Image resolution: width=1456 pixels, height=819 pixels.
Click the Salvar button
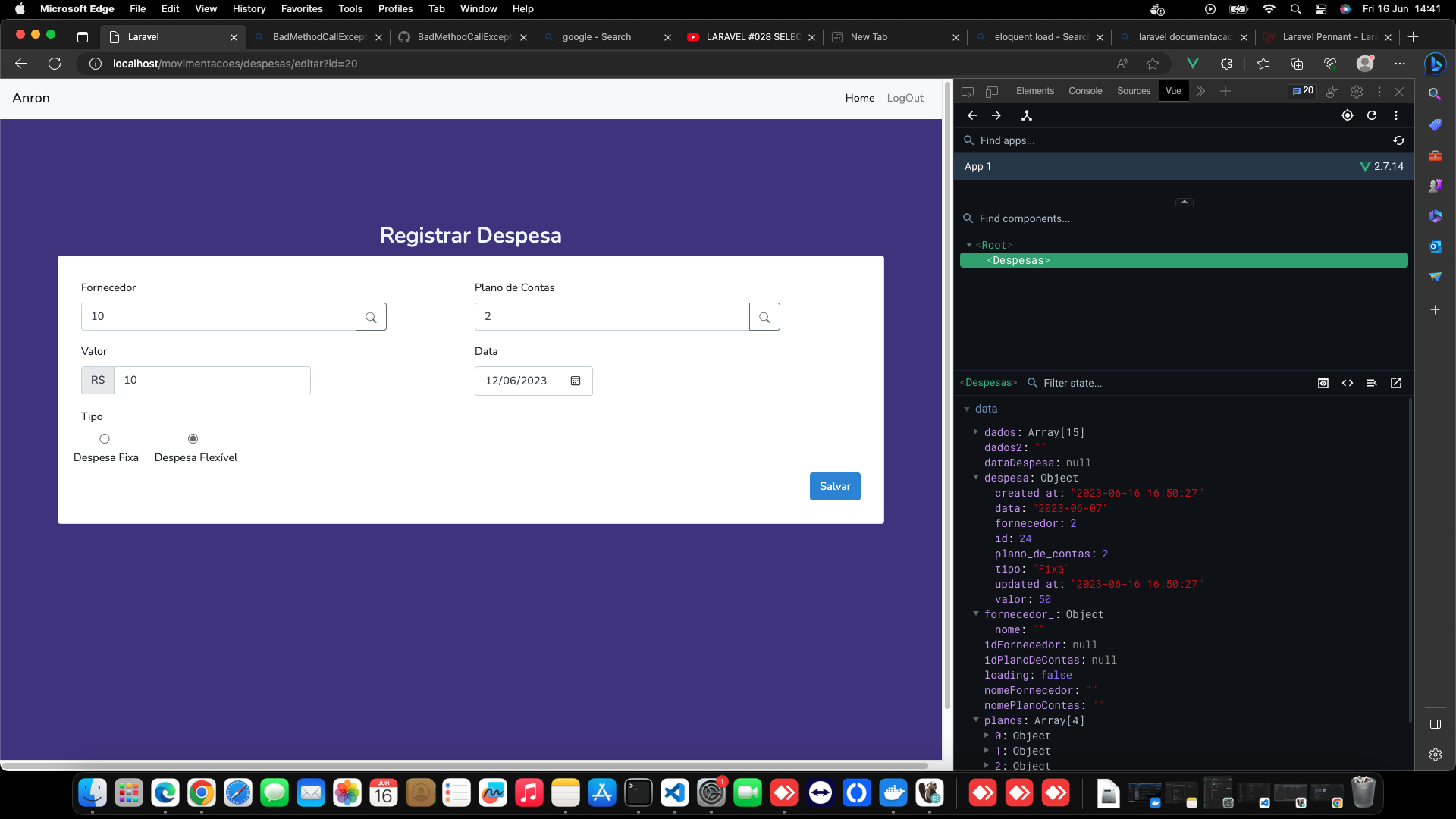[x=835, y=486]
